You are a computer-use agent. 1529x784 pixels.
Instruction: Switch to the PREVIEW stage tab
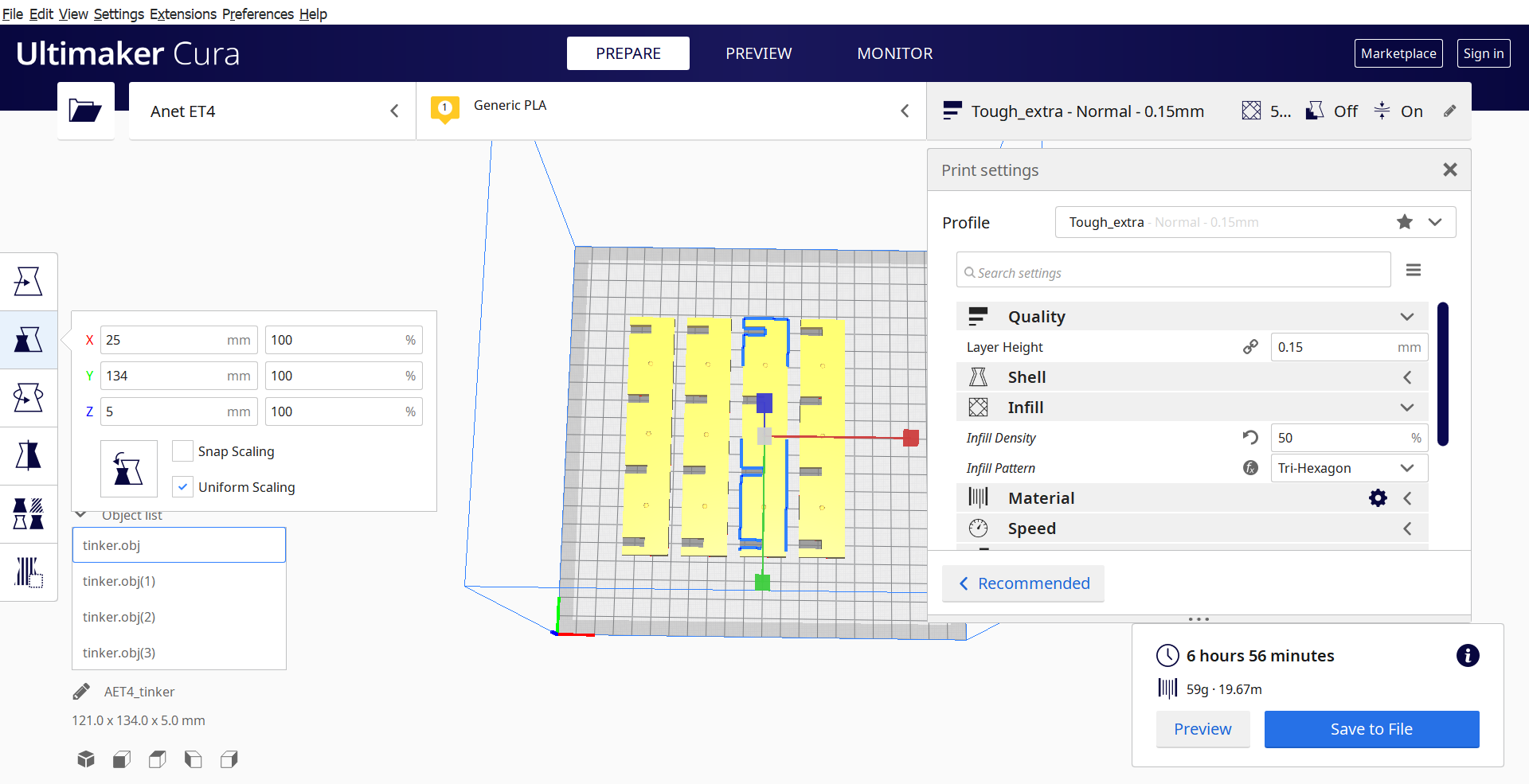(759, 53)
